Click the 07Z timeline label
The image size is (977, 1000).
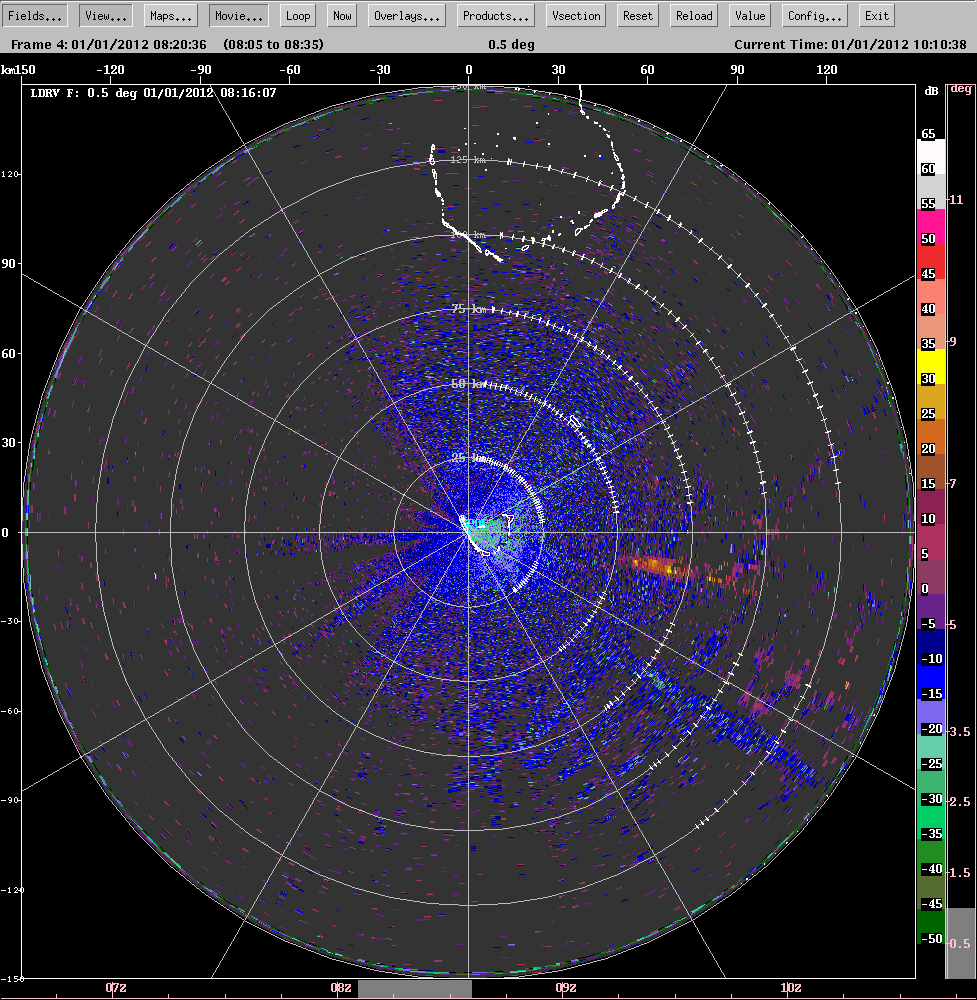point(115,987)
